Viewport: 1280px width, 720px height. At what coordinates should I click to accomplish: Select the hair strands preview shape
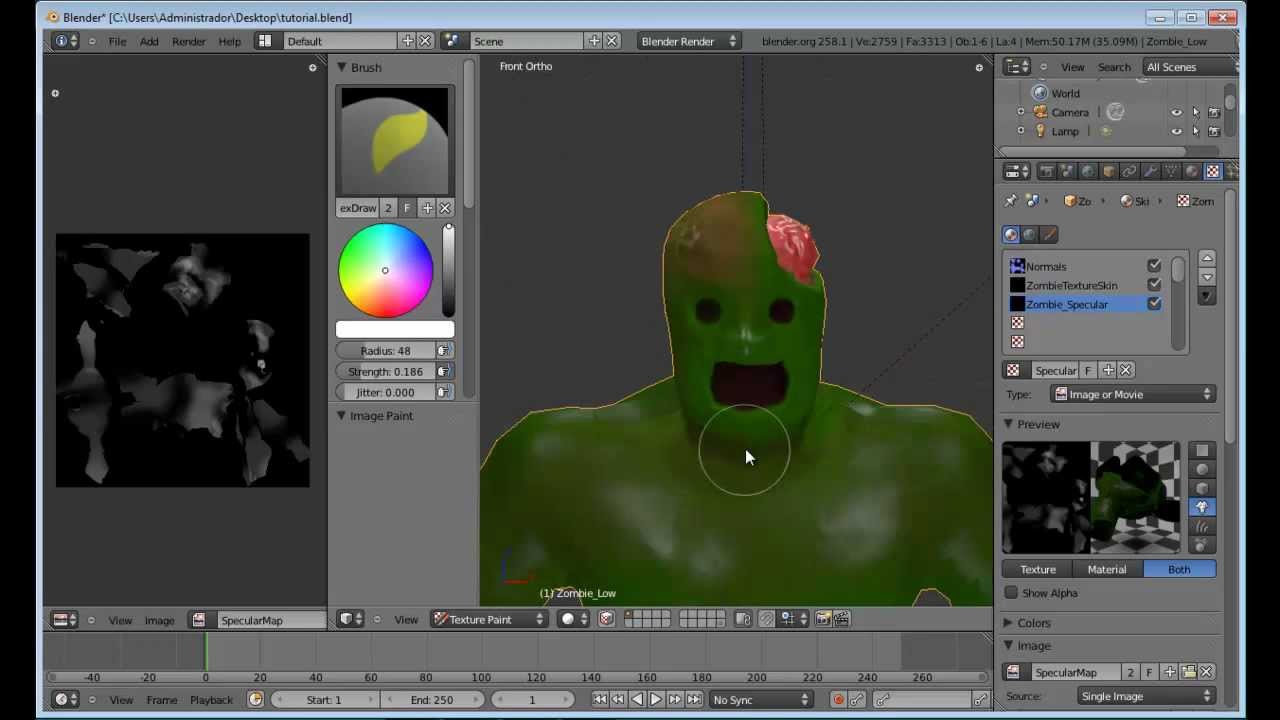click(1202, 526)
